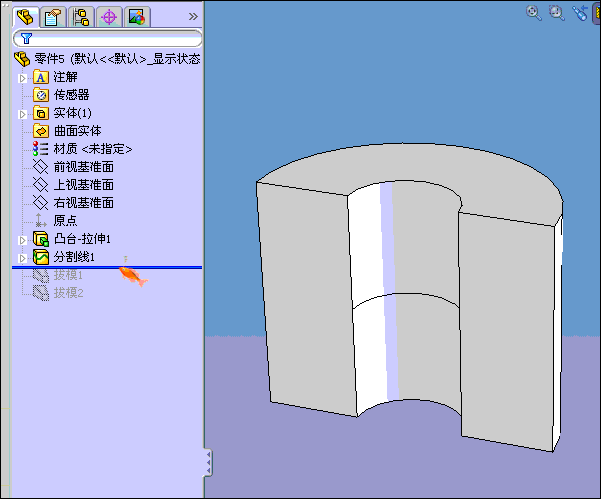Viewport: 601px width, 499px height.
Task: Select the left flat cut face
Action: pos(307,299)
